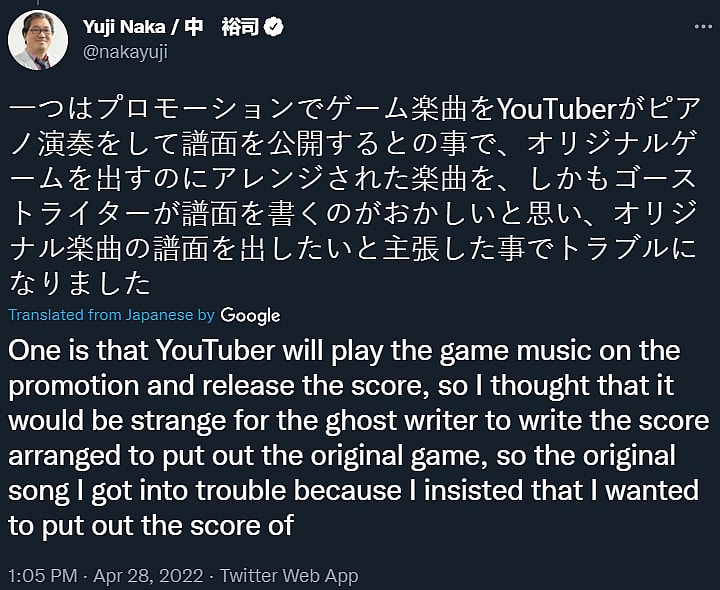
Task: Click the verified badge beside the name
Action: [x=272, y=28]
